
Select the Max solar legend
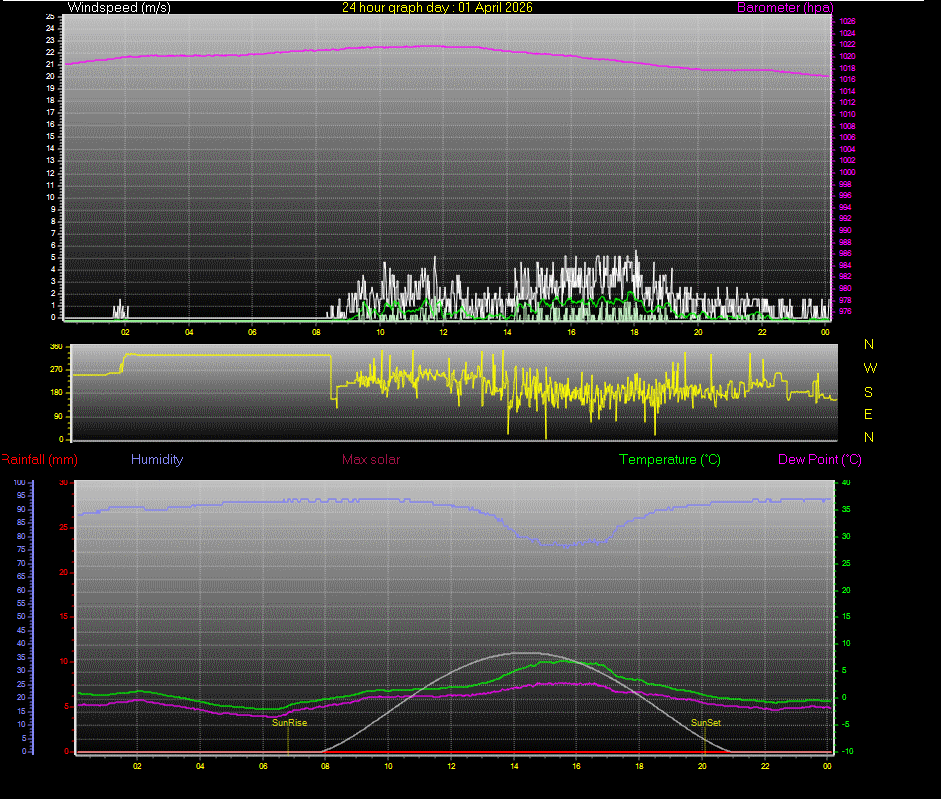point(370,460)
